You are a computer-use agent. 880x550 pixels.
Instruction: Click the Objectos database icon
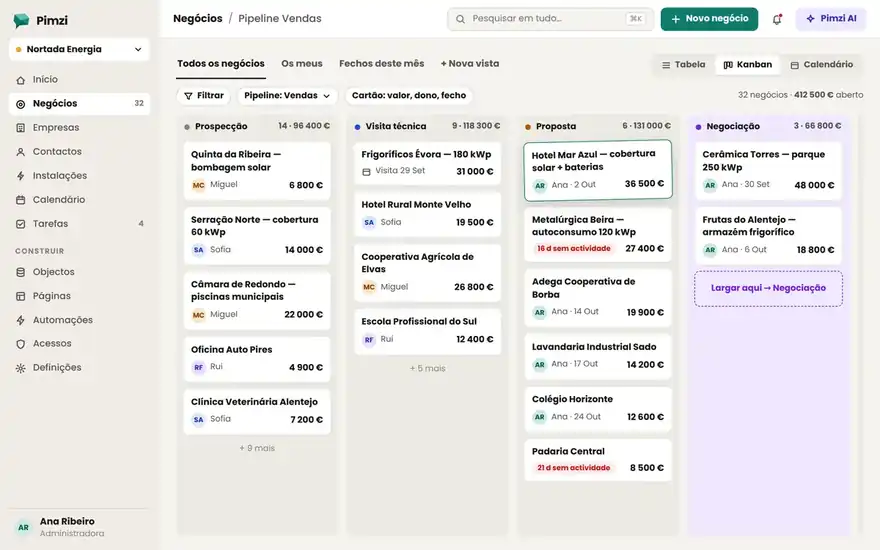coord(21,272)
